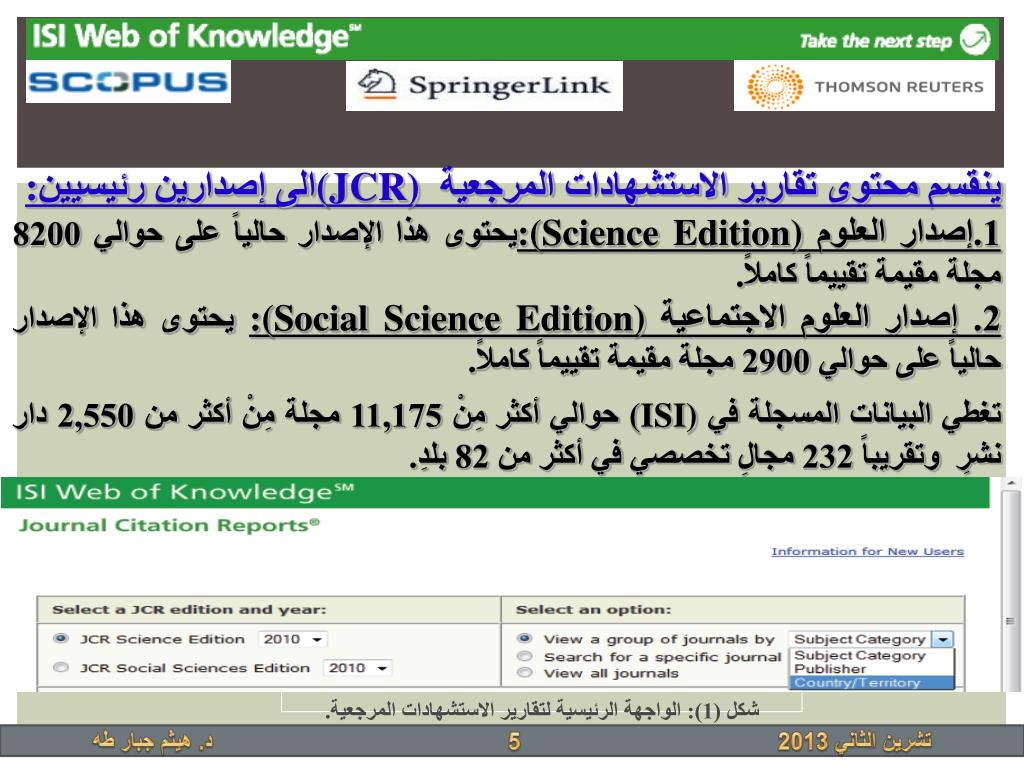The height and width of the screenshot is (768, 1024).
Task: Click the SpringerLink logo
Action: [484, 86]
